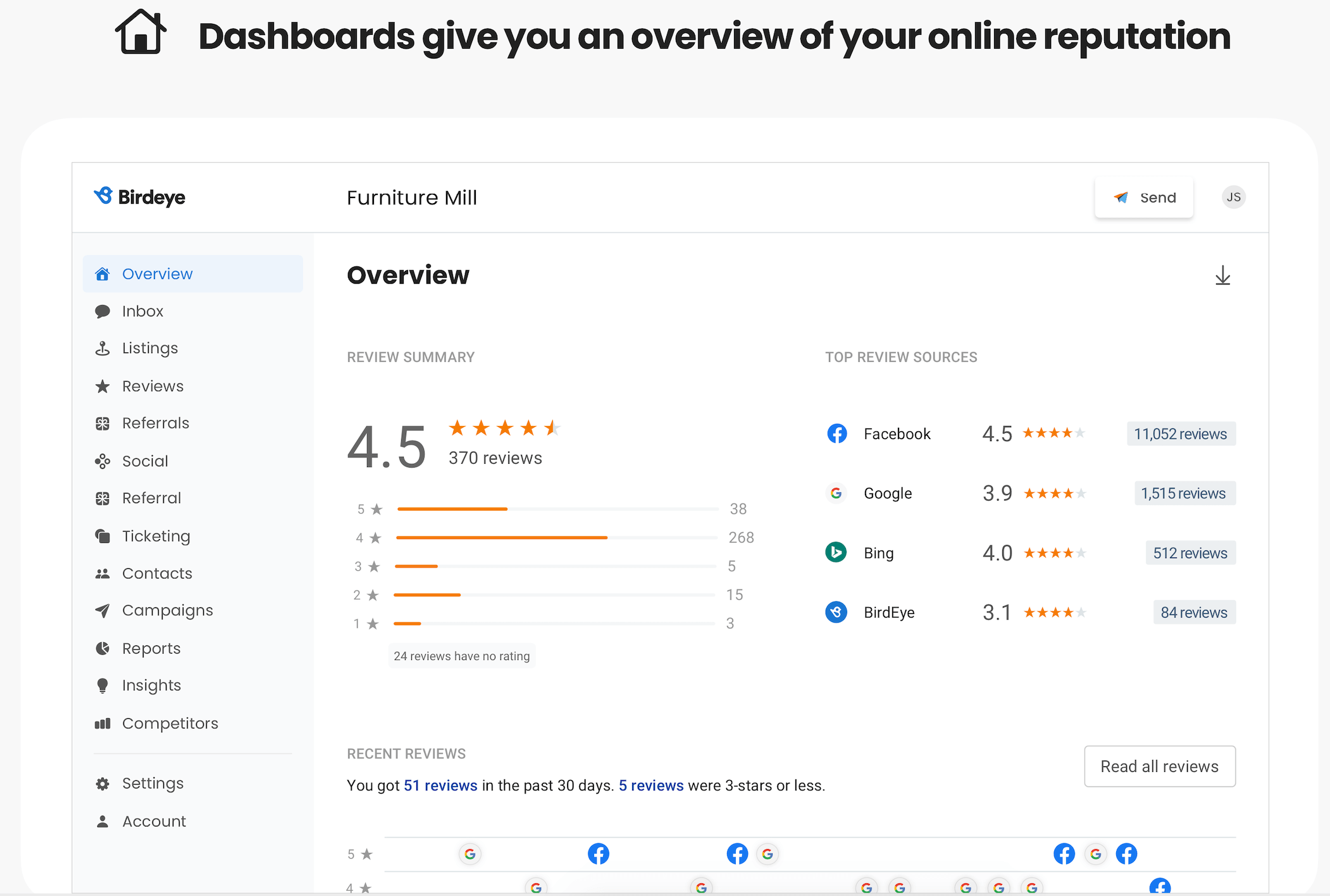Click the 3-star rating bar
Image resolution: width=1330 pixels, height=896 pixels.
click(556, 566)
